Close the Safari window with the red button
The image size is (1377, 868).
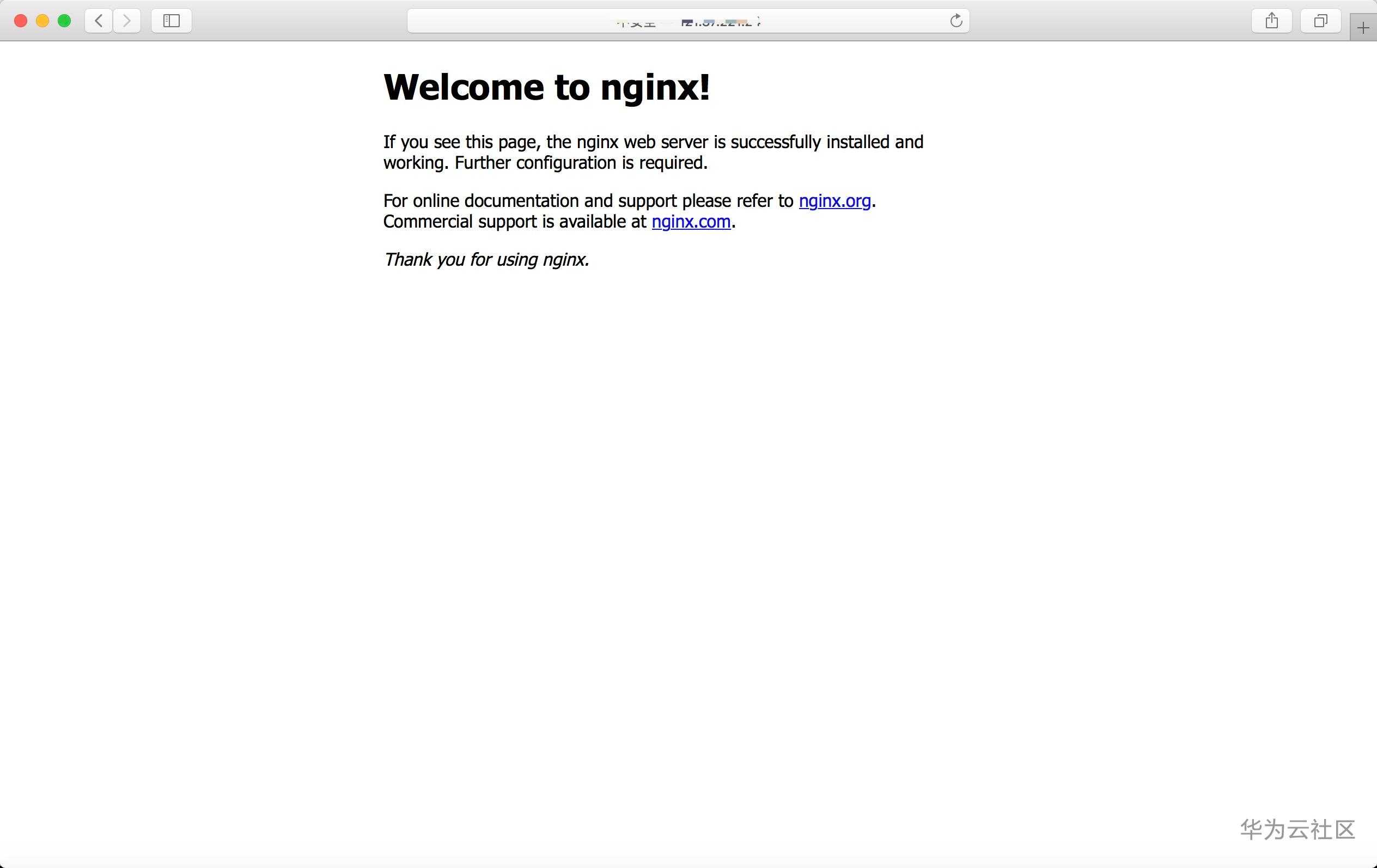click(21, 21)
